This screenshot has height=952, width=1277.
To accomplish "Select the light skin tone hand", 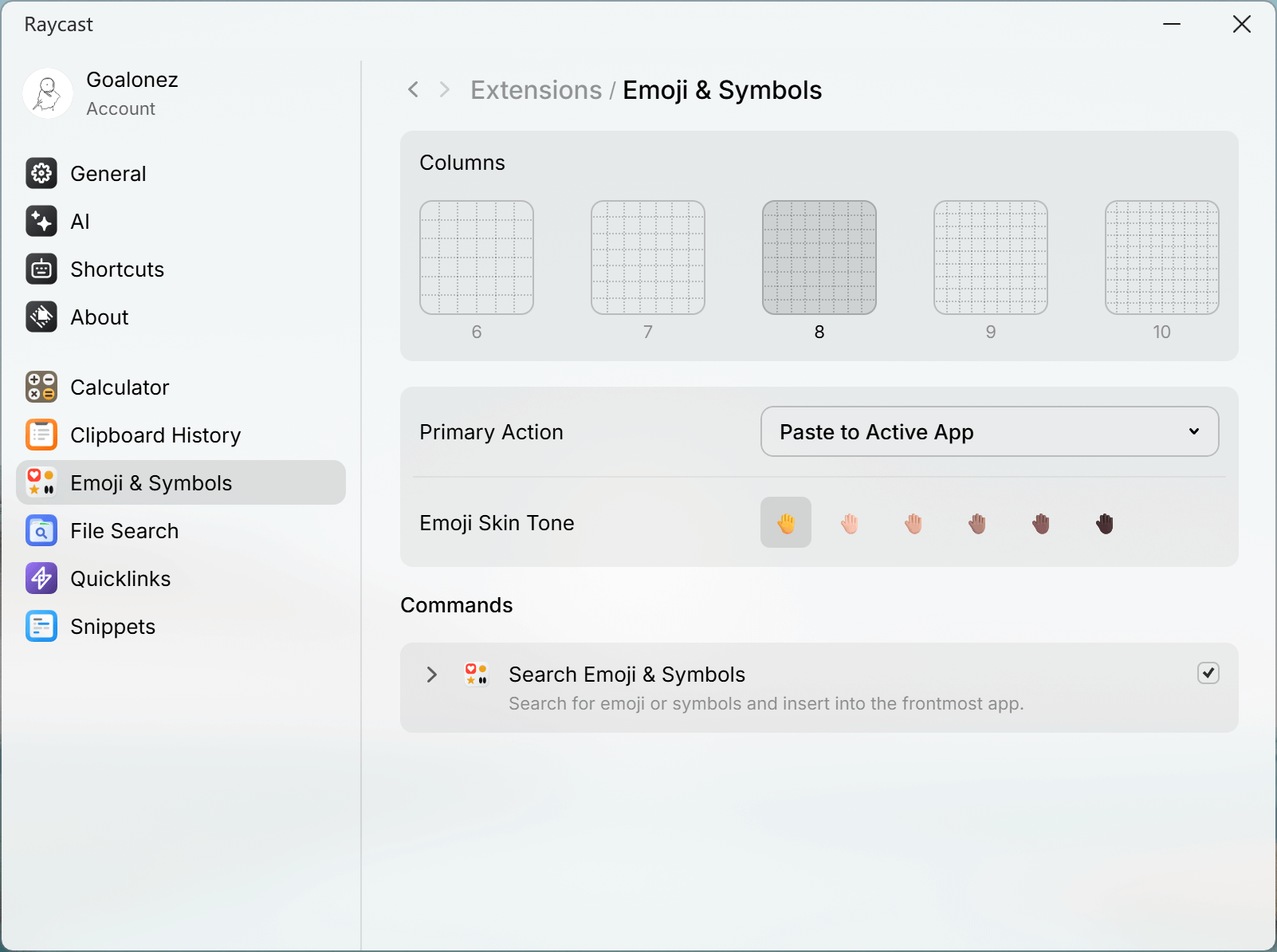I will pyautogui.click(x=850, y=523).
